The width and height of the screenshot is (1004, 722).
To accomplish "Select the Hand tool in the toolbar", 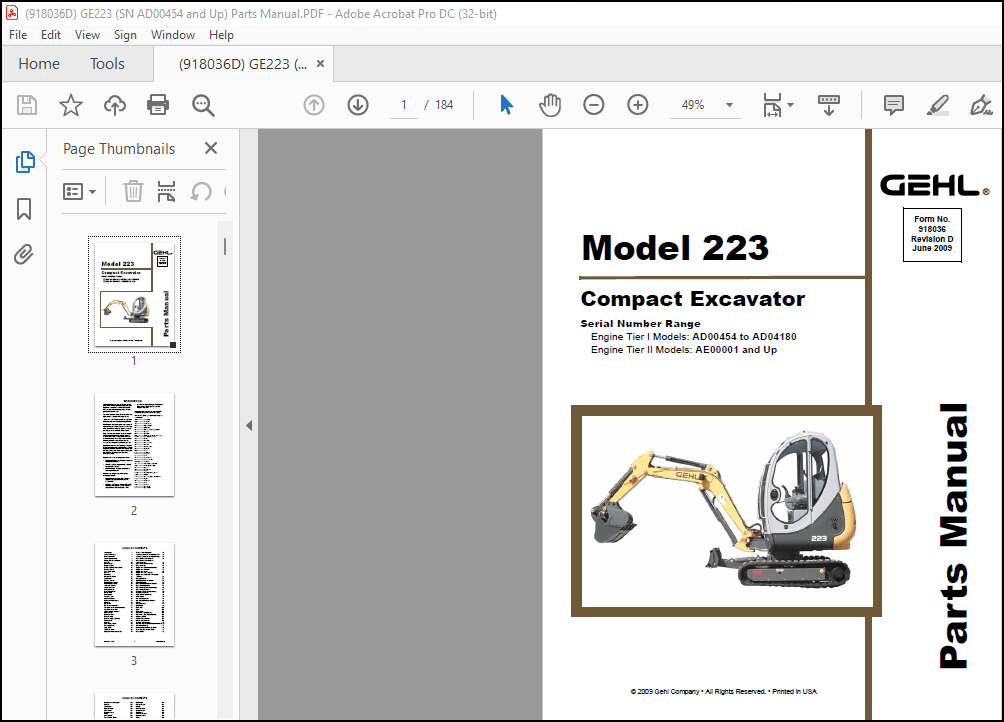I will coord(550,104).
